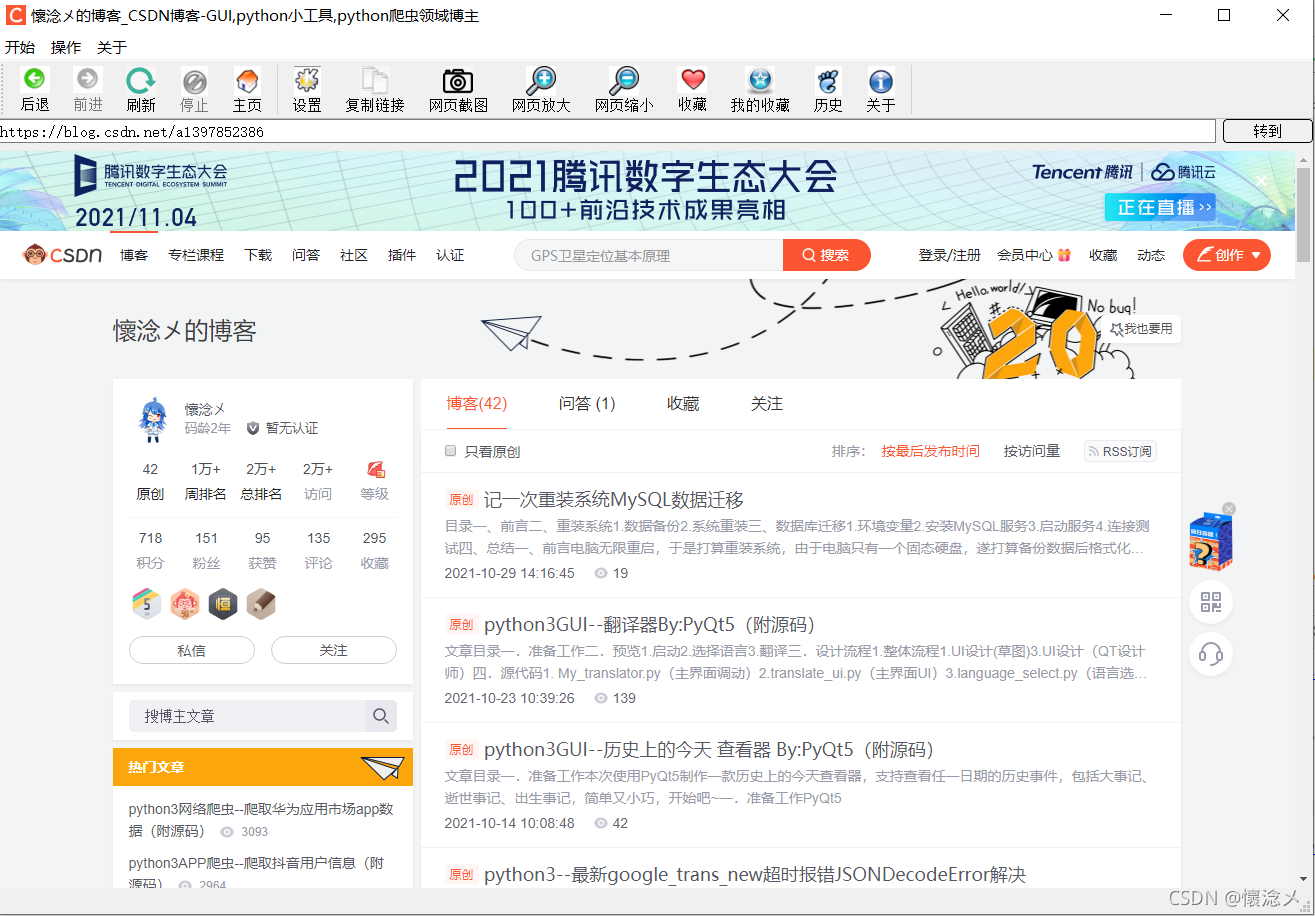This screenshot has width=1315, height=916.
Task: Open 我的收藏 star icon
Action: 760,80
